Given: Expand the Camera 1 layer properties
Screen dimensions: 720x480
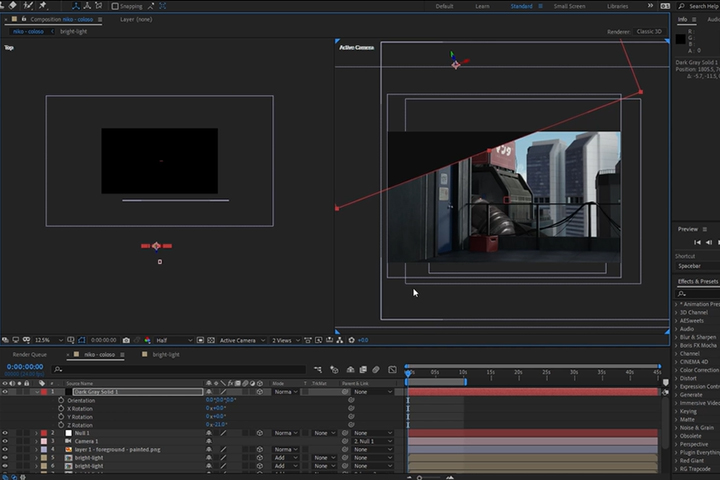Looking at the screenshot, I should point(37,441).
